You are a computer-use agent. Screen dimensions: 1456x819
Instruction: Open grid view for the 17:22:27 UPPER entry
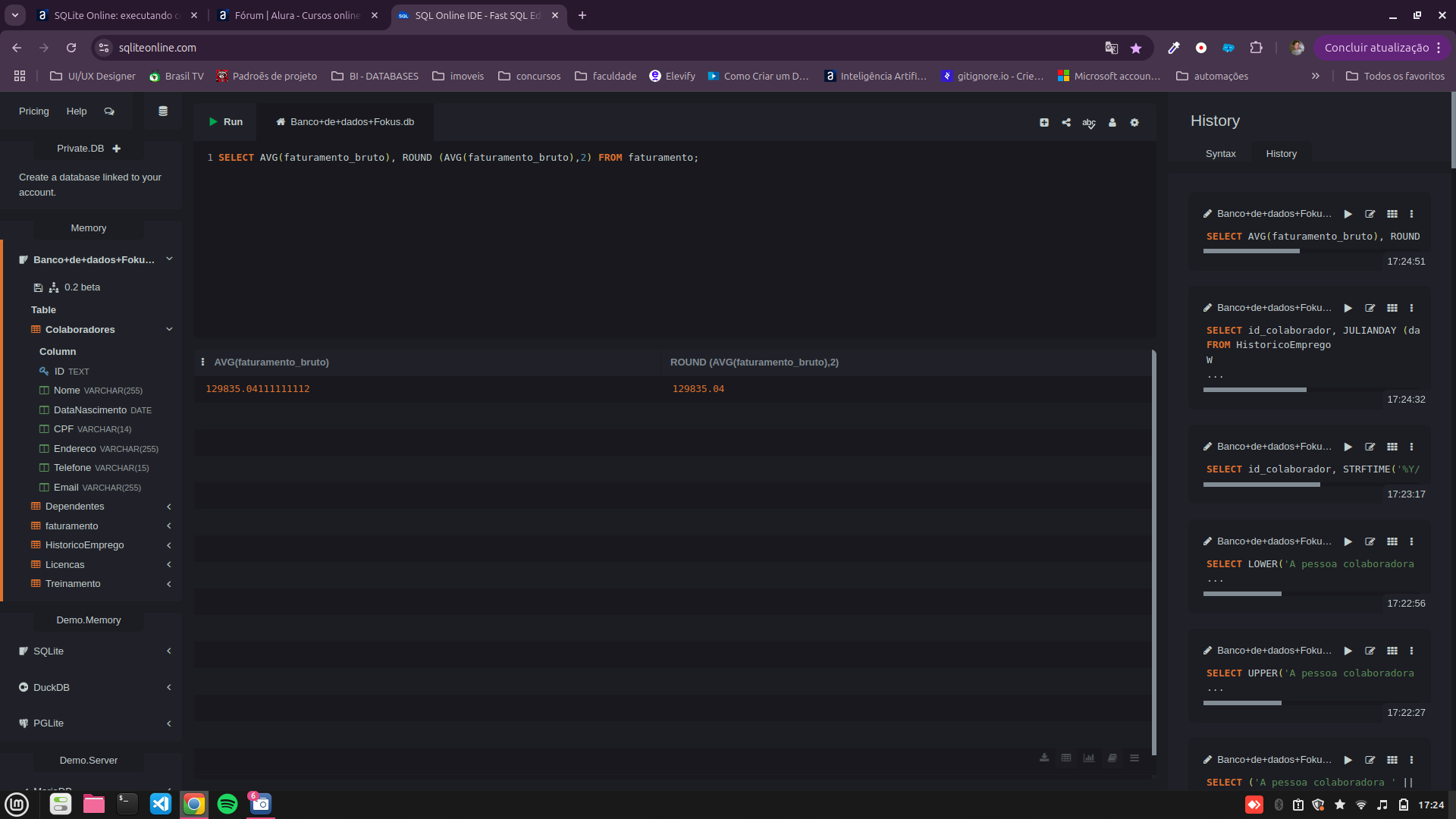[1392, 651]
